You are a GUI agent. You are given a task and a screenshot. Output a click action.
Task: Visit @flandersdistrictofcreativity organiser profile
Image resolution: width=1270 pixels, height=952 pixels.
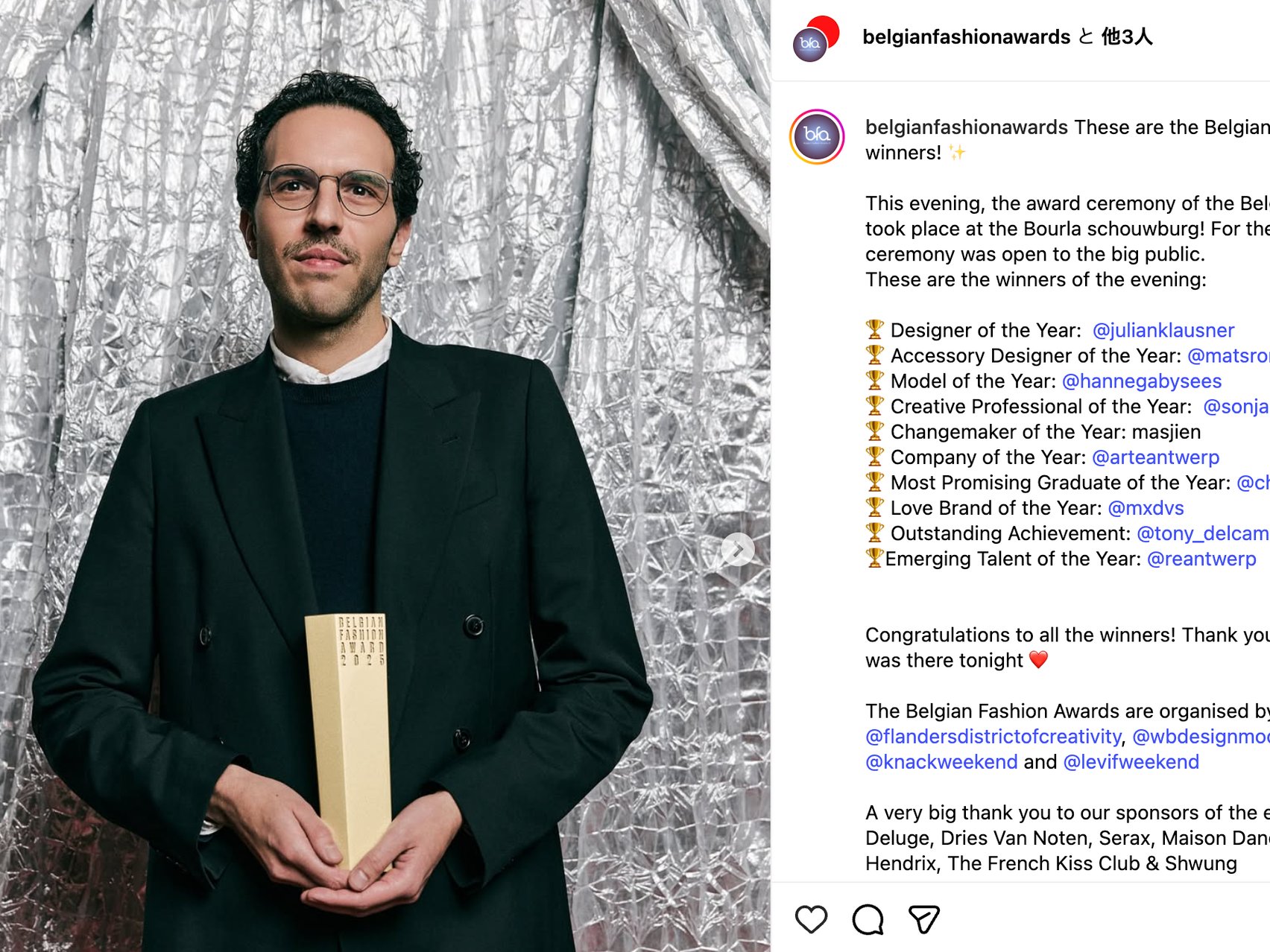[x=993, y=736]
